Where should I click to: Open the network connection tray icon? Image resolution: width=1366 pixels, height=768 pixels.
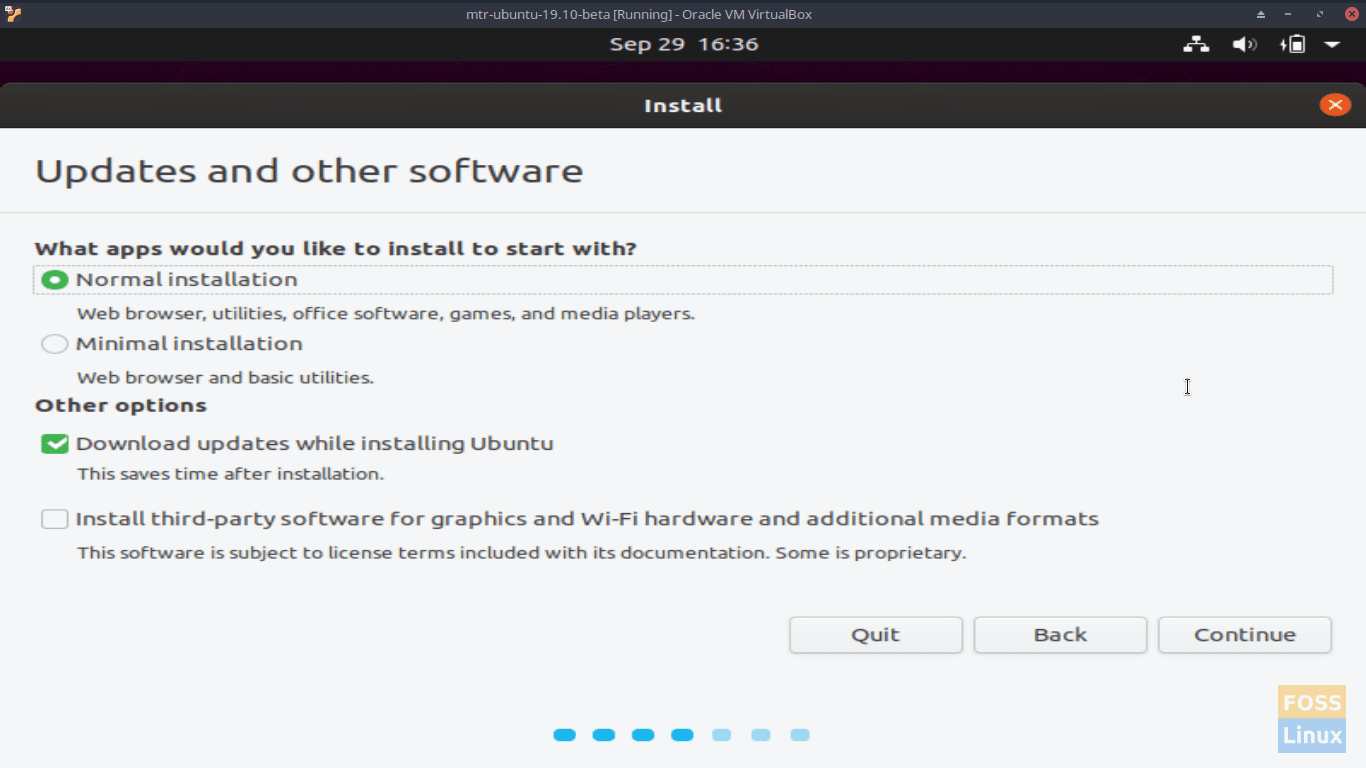[1196, 44]
